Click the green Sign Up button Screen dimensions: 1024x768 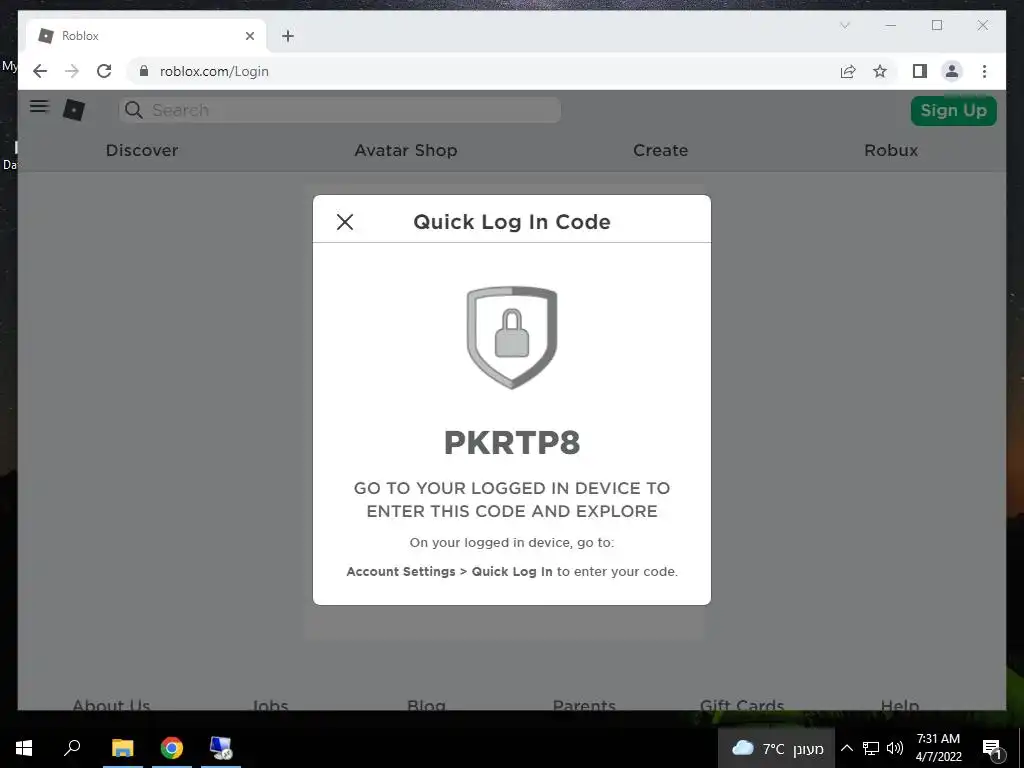click(953, 110)
